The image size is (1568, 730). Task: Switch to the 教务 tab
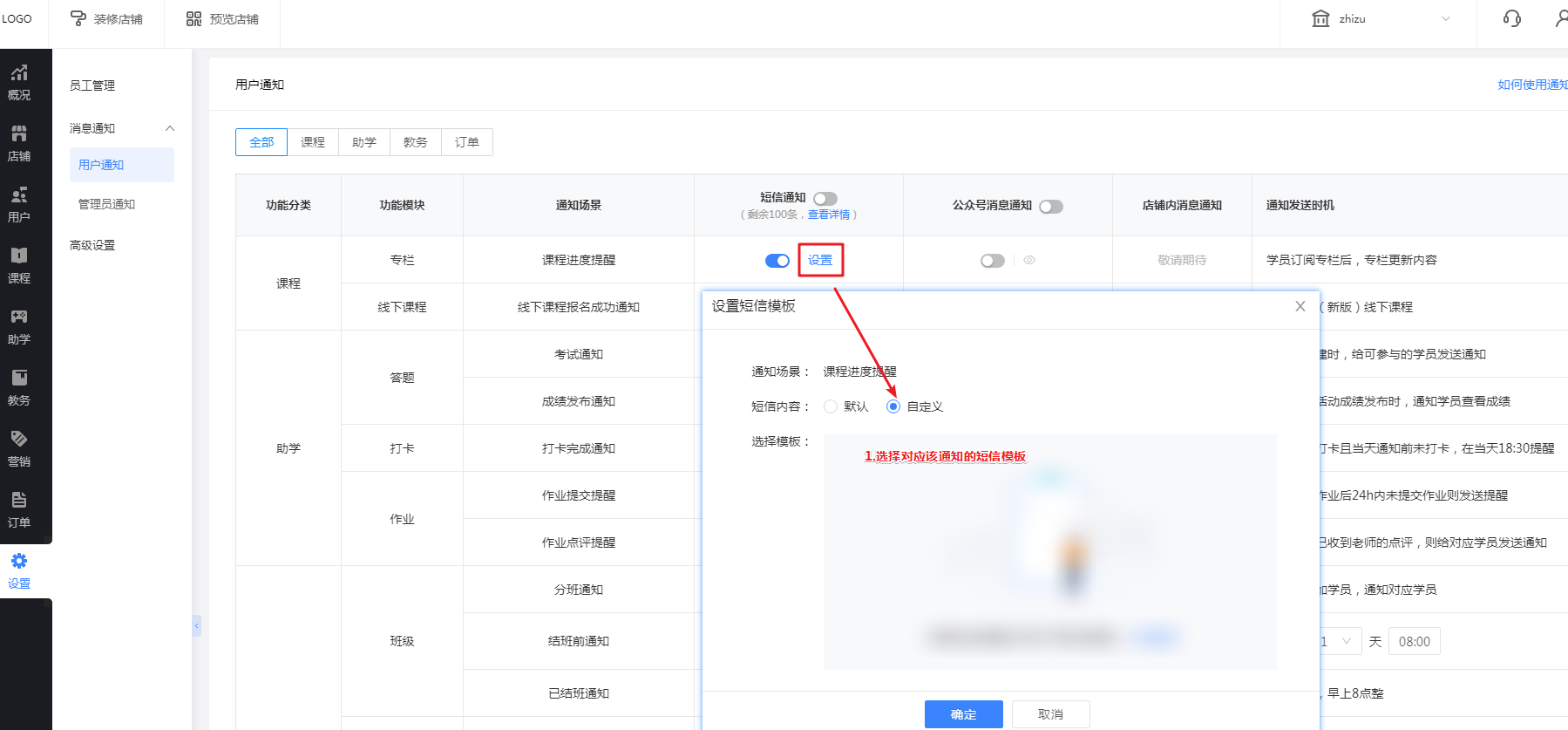tap(416, 142)
